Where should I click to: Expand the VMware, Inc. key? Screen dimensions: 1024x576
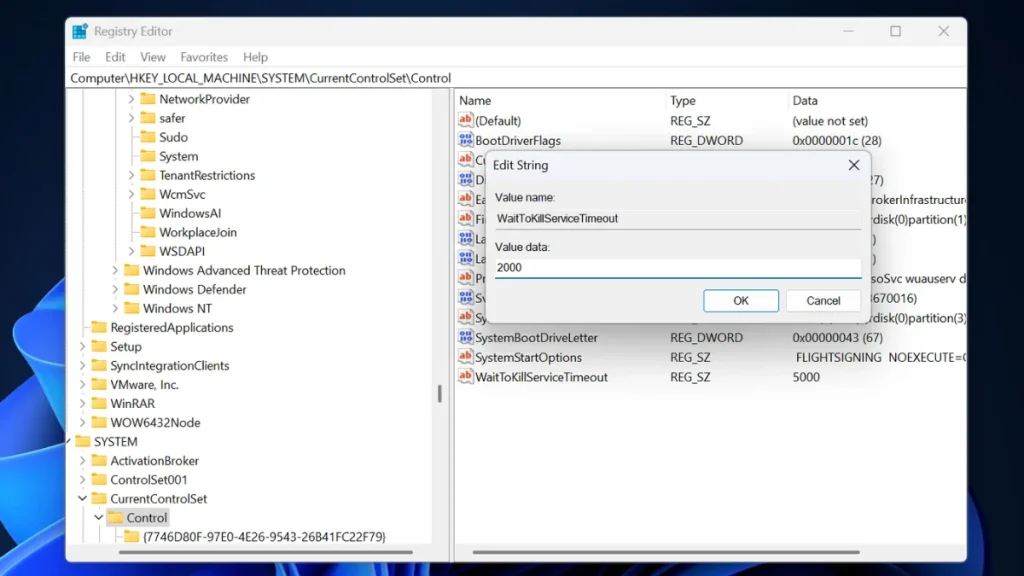pyautogui.click(x=82, y=384)
